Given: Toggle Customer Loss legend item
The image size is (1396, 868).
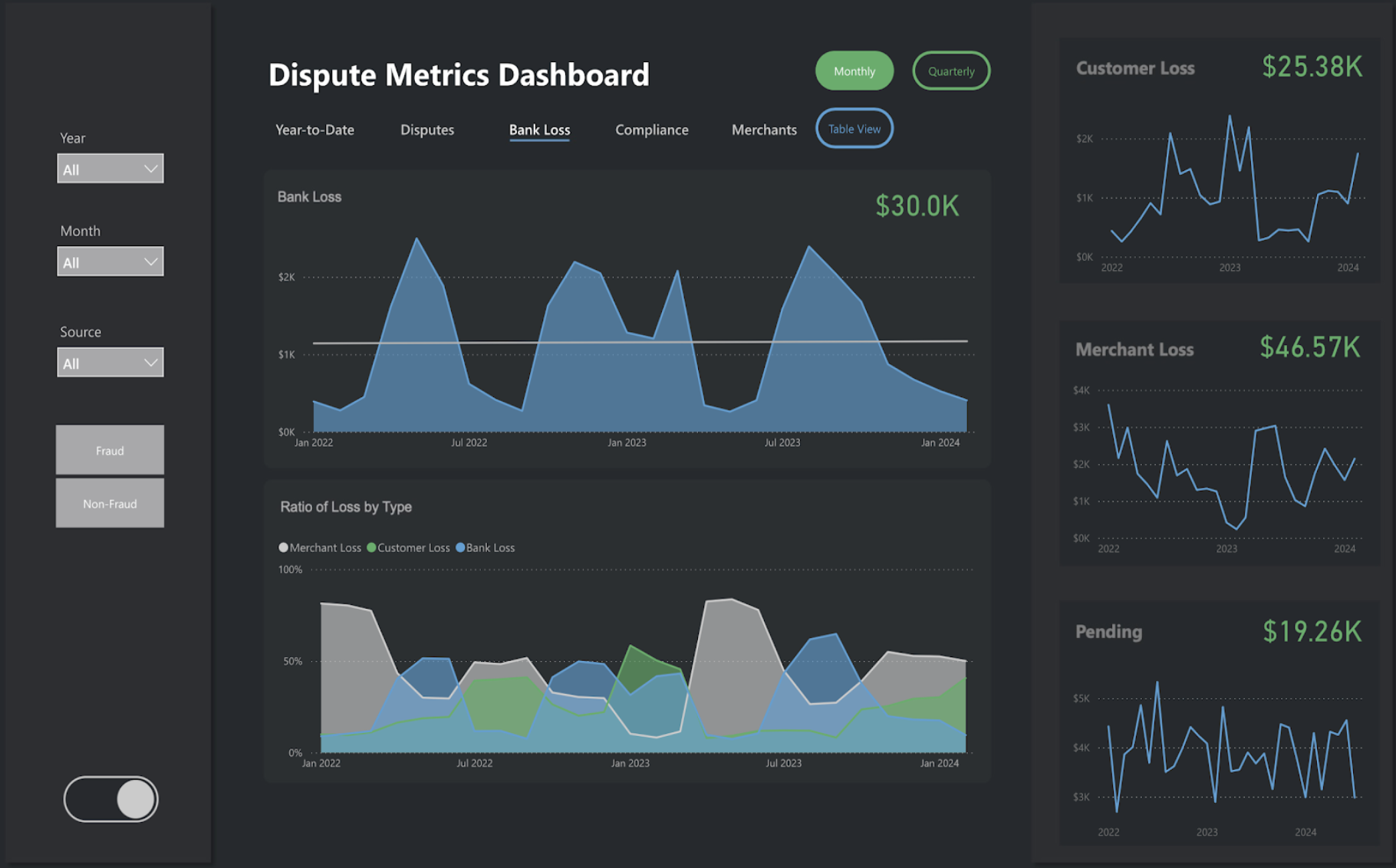Looking at the screenshot, I should 410,547.
